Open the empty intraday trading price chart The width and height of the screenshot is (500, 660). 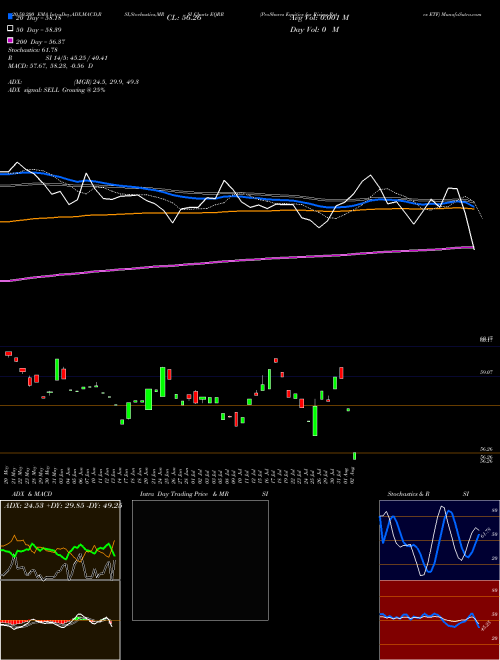(200, 560)
